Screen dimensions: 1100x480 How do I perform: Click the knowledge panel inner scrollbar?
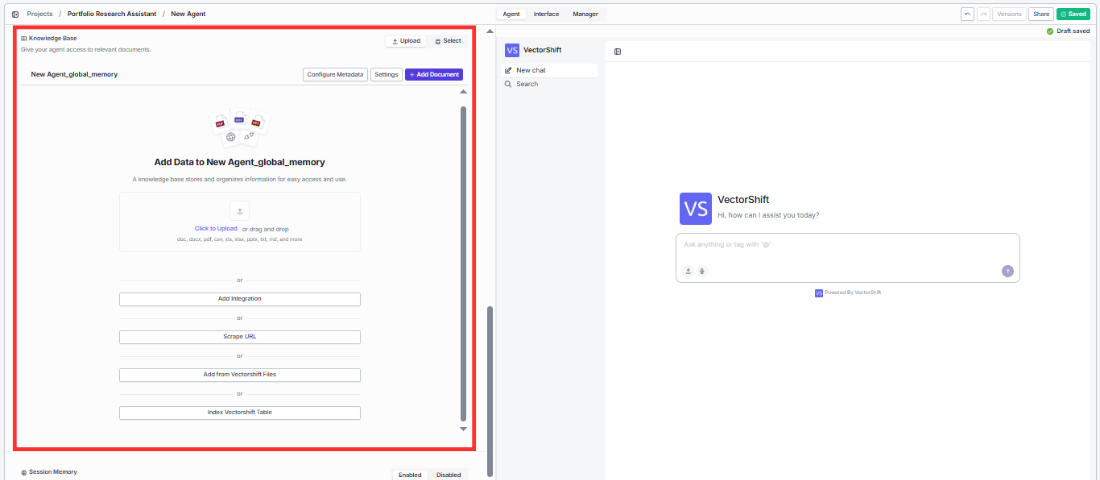pyautogui.click(x=463, y=263)
